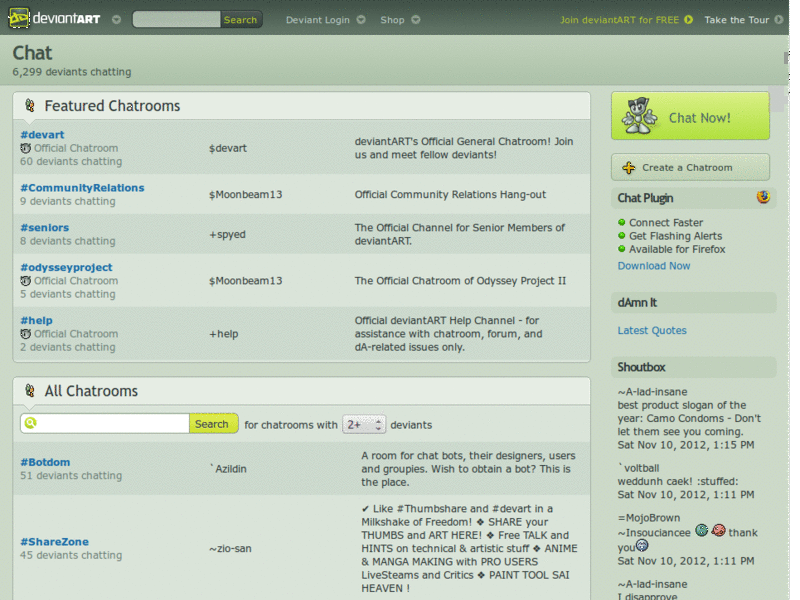Click magnifier icon in chatroom search
The width and height of the screenshot is (800, 600).
point(31,423)
